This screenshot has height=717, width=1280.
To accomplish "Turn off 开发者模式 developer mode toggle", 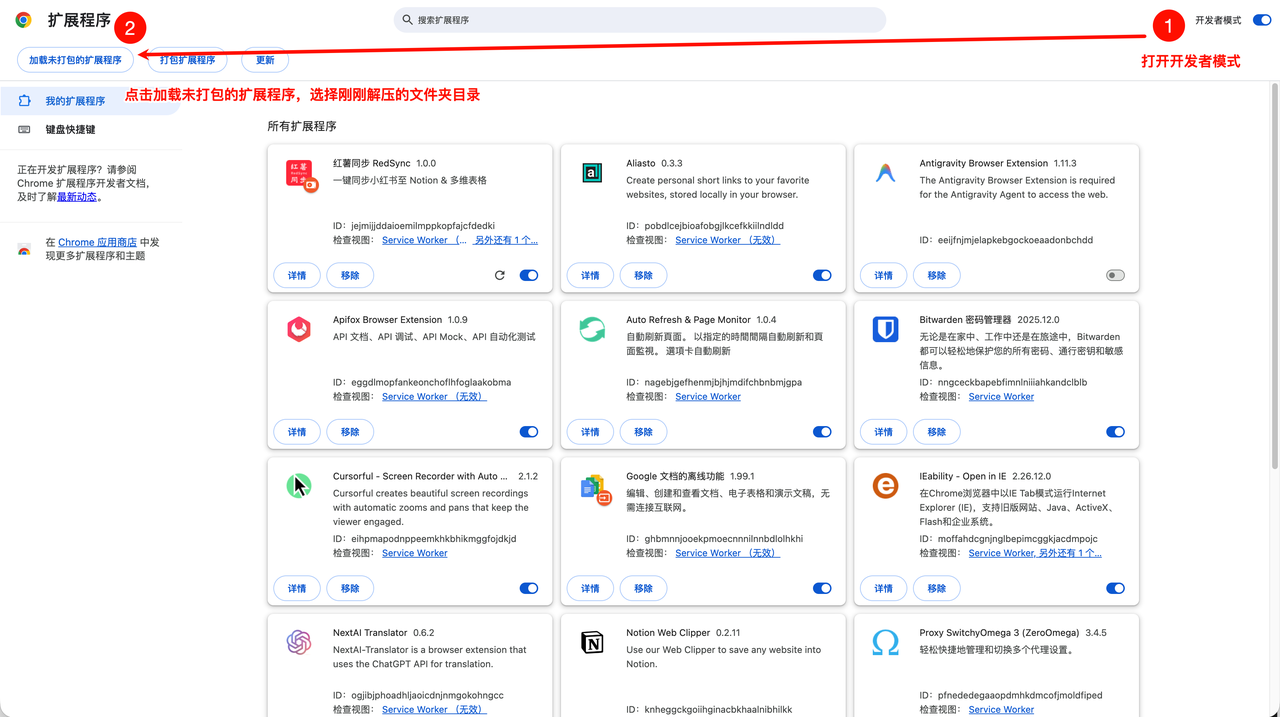I will click(1261, 20).
